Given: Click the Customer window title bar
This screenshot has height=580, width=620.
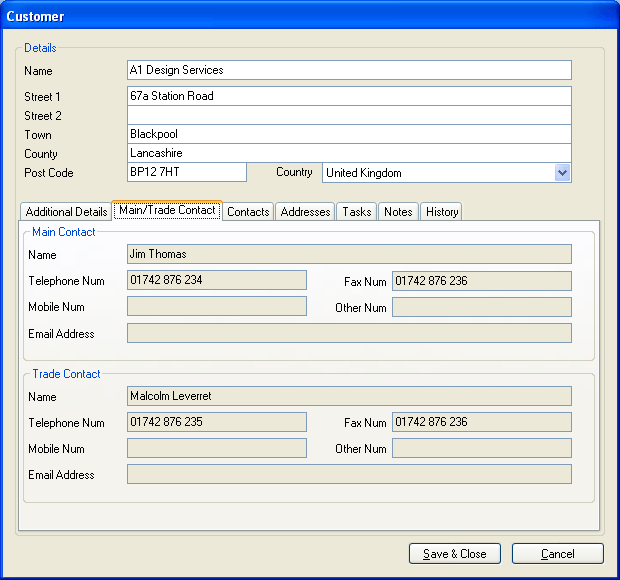Looking at the screenshot, I should click(310, 15).
